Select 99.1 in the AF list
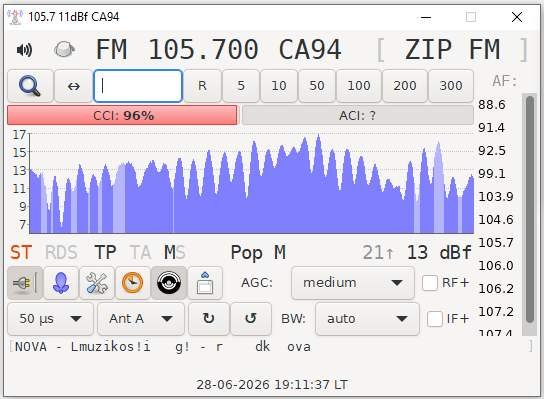Screen dimensions: 544x399 [x=492, y=173]
